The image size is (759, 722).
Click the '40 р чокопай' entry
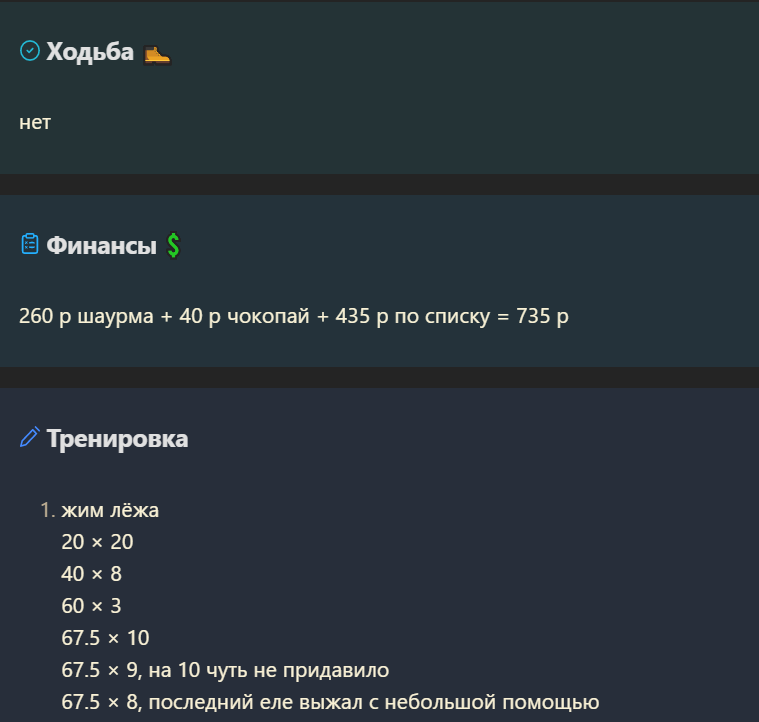tap(244, 316)
